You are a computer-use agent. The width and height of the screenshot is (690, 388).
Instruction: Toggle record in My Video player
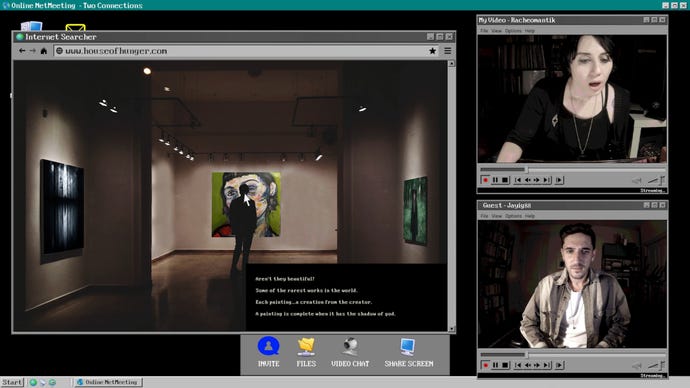point(485,180)
